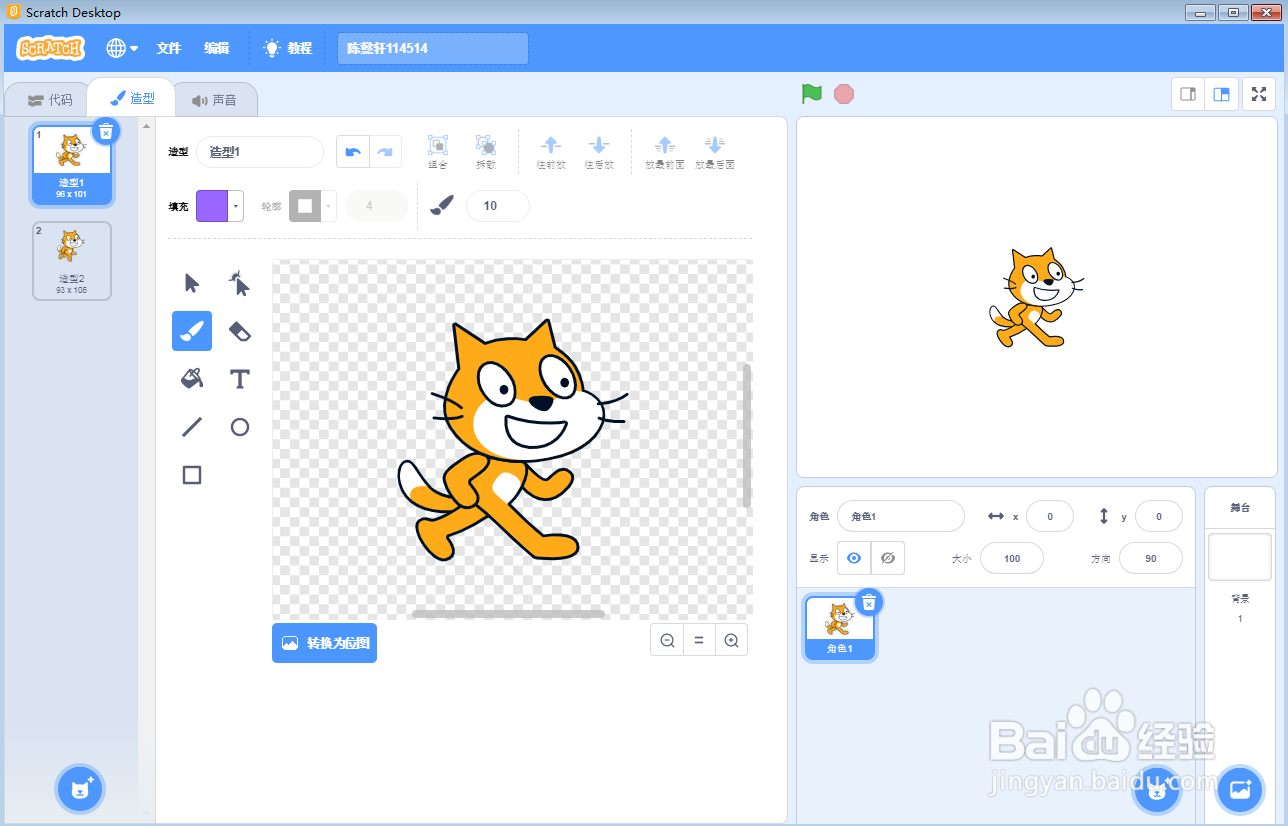Image resolution: width=1288 pixels, height=826 pixels.
Task: Open the 编辑 menu
Action: coord(217,48)
